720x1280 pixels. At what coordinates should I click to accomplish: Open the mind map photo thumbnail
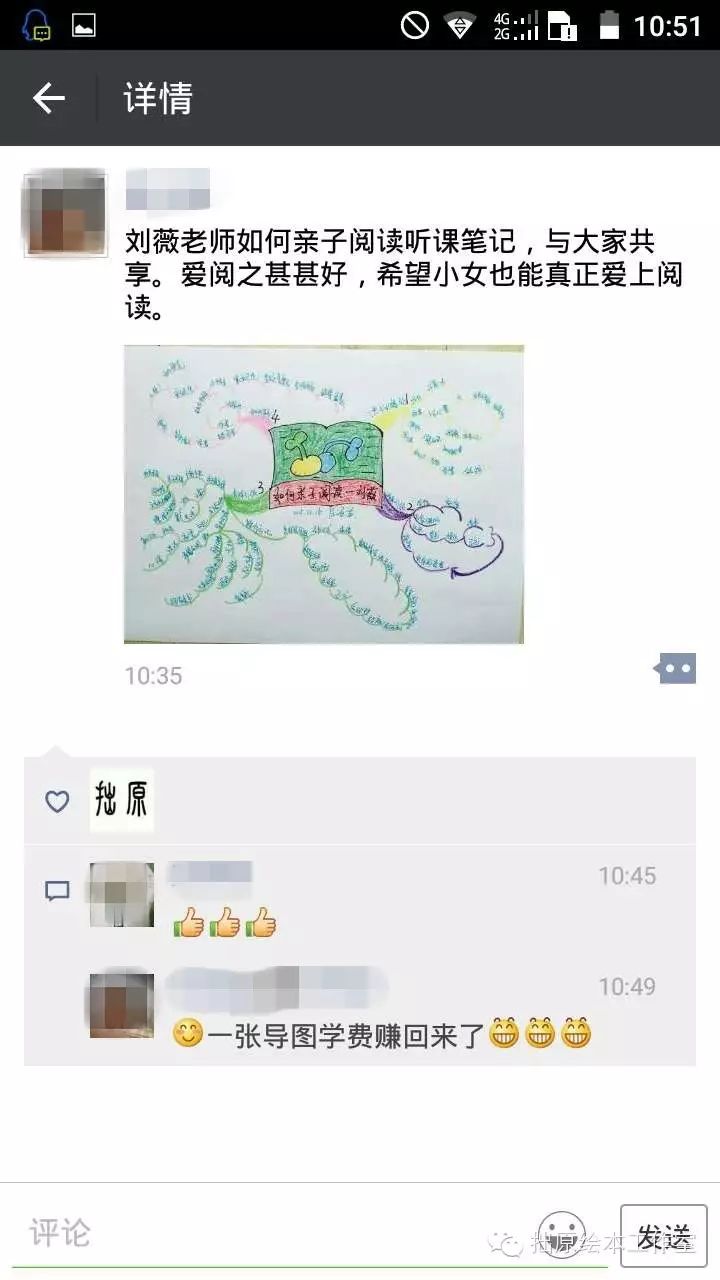[x=324, y=494]
